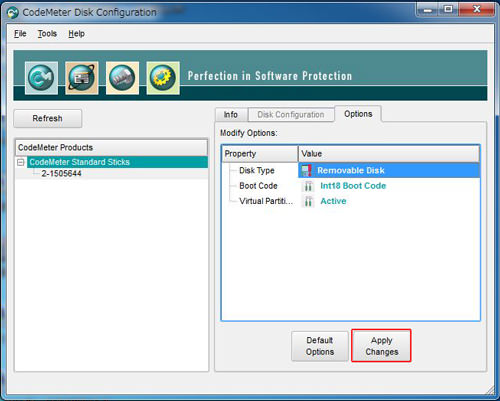
Task: Click the CodeMeter stick banner icon
Action: [122, 78]
